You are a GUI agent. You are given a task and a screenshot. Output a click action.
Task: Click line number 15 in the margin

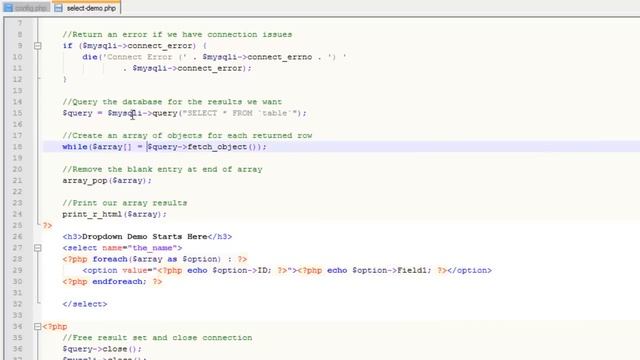(18, 113)
